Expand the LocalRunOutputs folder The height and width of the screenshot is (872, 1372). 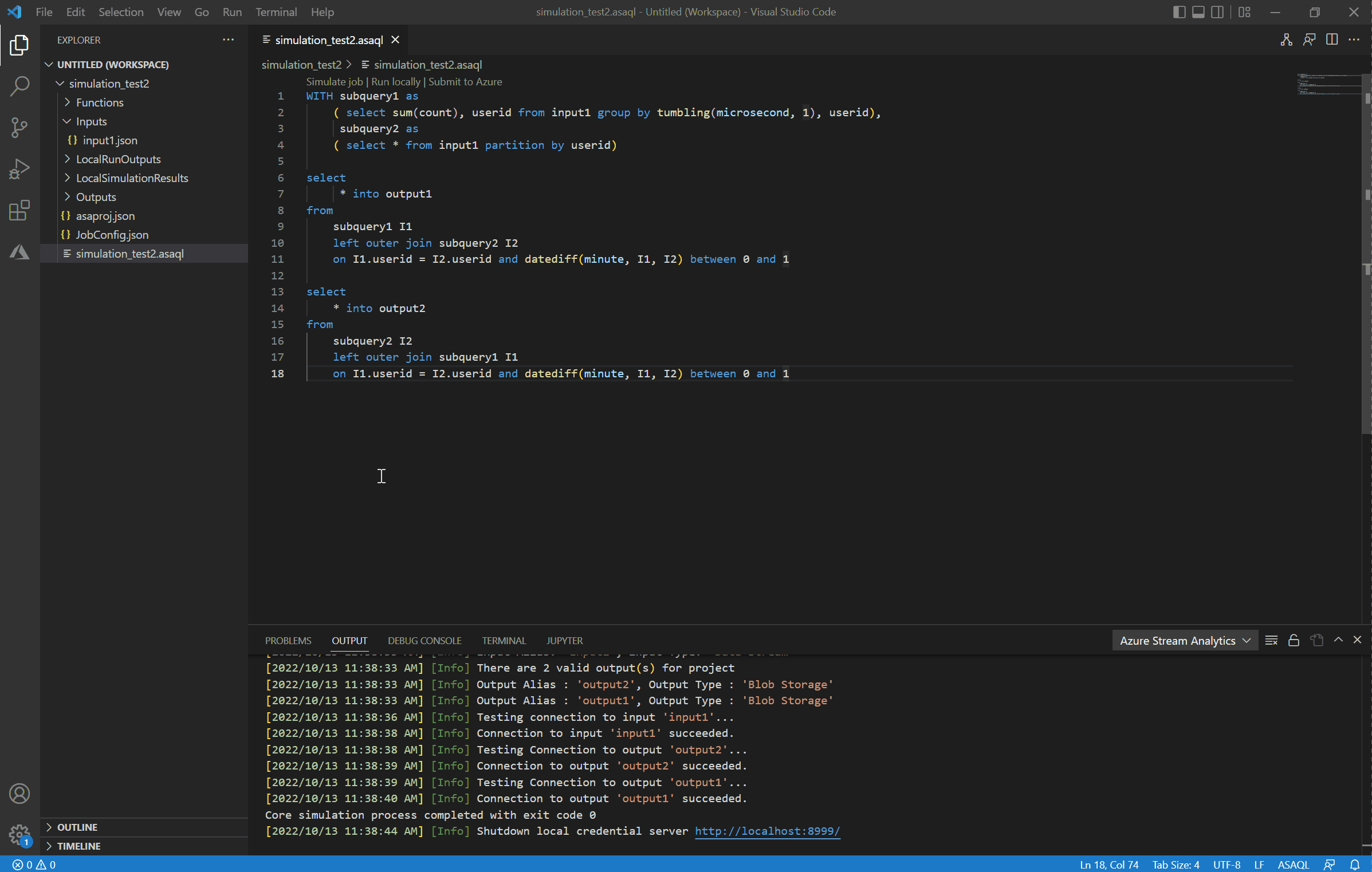[118, 159]
